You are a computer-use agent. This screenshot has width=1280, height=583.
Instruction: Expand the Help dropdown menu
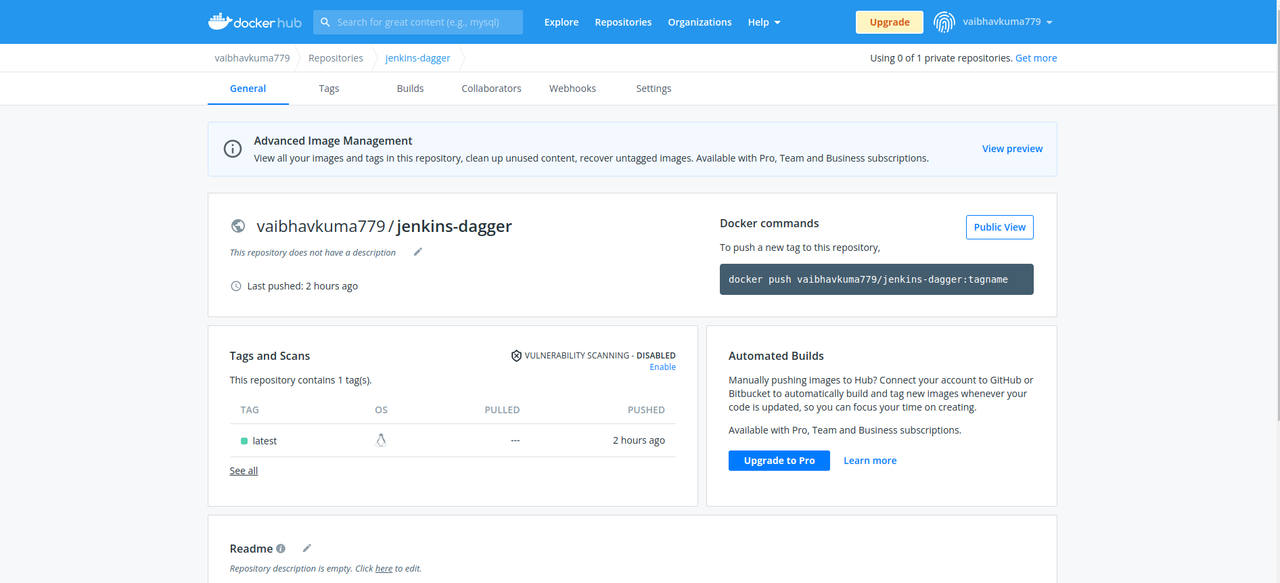[764, 22]
